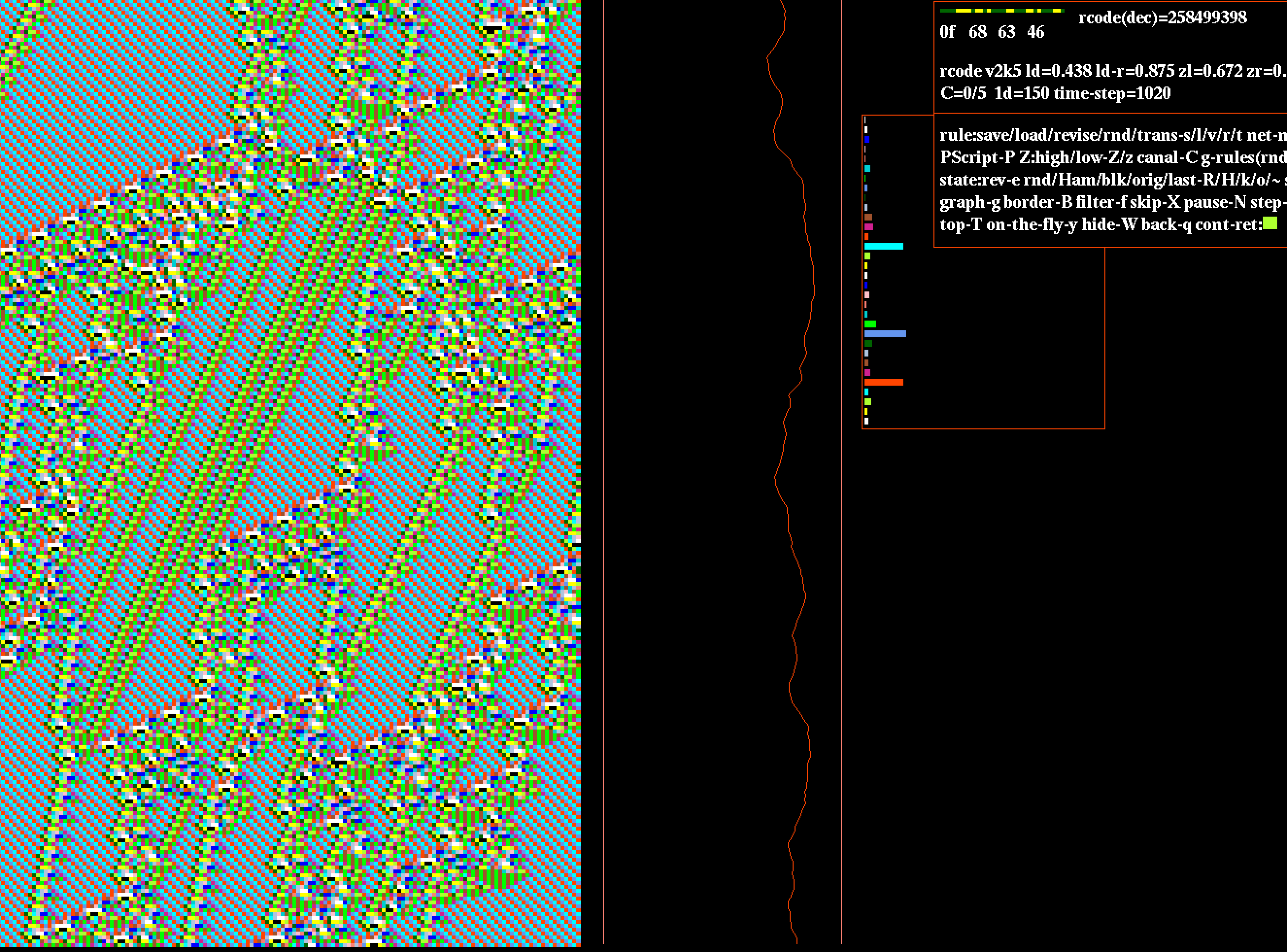This screenshot has height=952, width=1287.
Task: Click the blue bar near histogram top
Action: click(x=866, y=139)
